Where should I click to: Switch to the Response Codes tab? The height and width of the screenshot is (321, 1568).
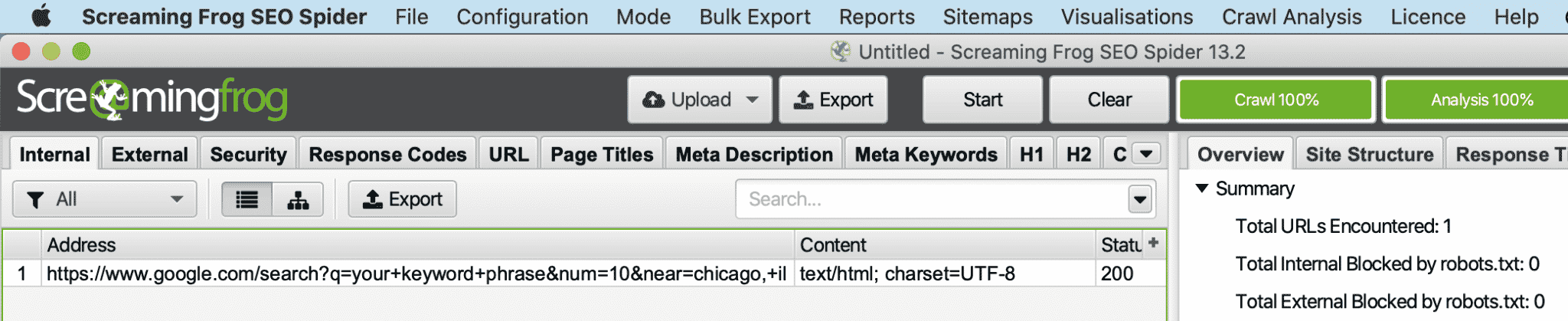[x=387, y=155]
